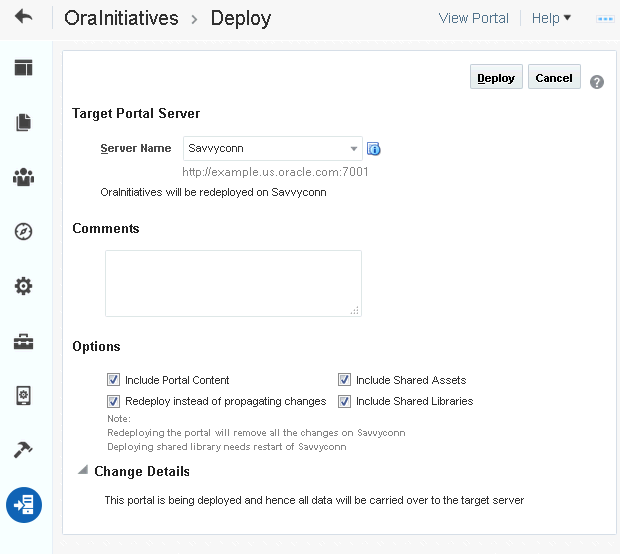The width and height of the screenshot is (620, 554).
Task: Open the hammer tools sidebar icon
Action: coord(24,450)
